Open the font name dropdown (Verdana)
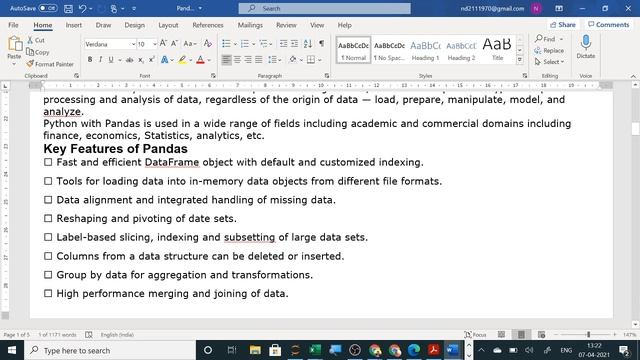This screenshot has height=360, width=640. click(x=133, y=44)
